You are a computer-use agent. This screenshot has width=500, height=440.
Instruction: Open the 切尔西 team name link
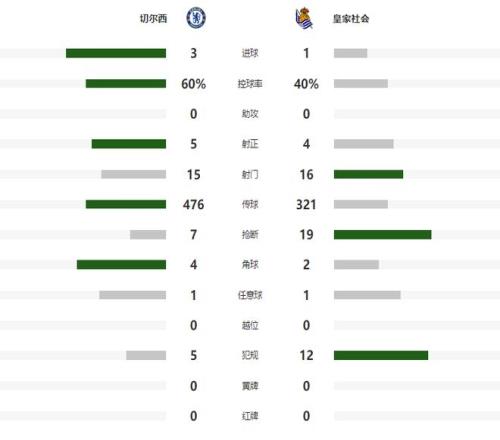click(153, 19)
